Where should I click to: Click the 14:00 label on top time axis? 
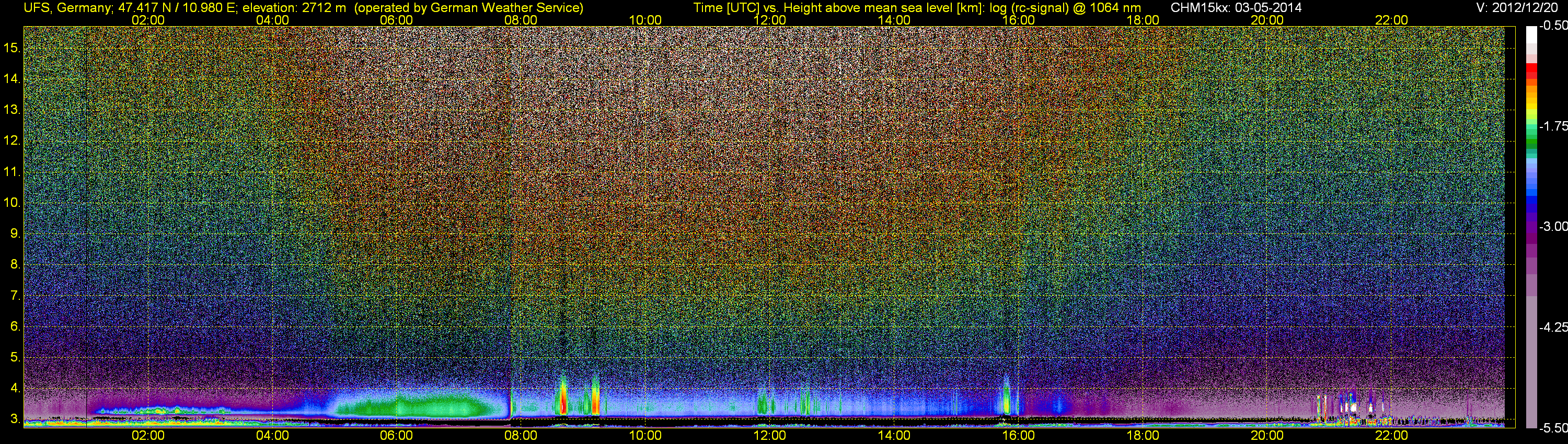point(894,20)
